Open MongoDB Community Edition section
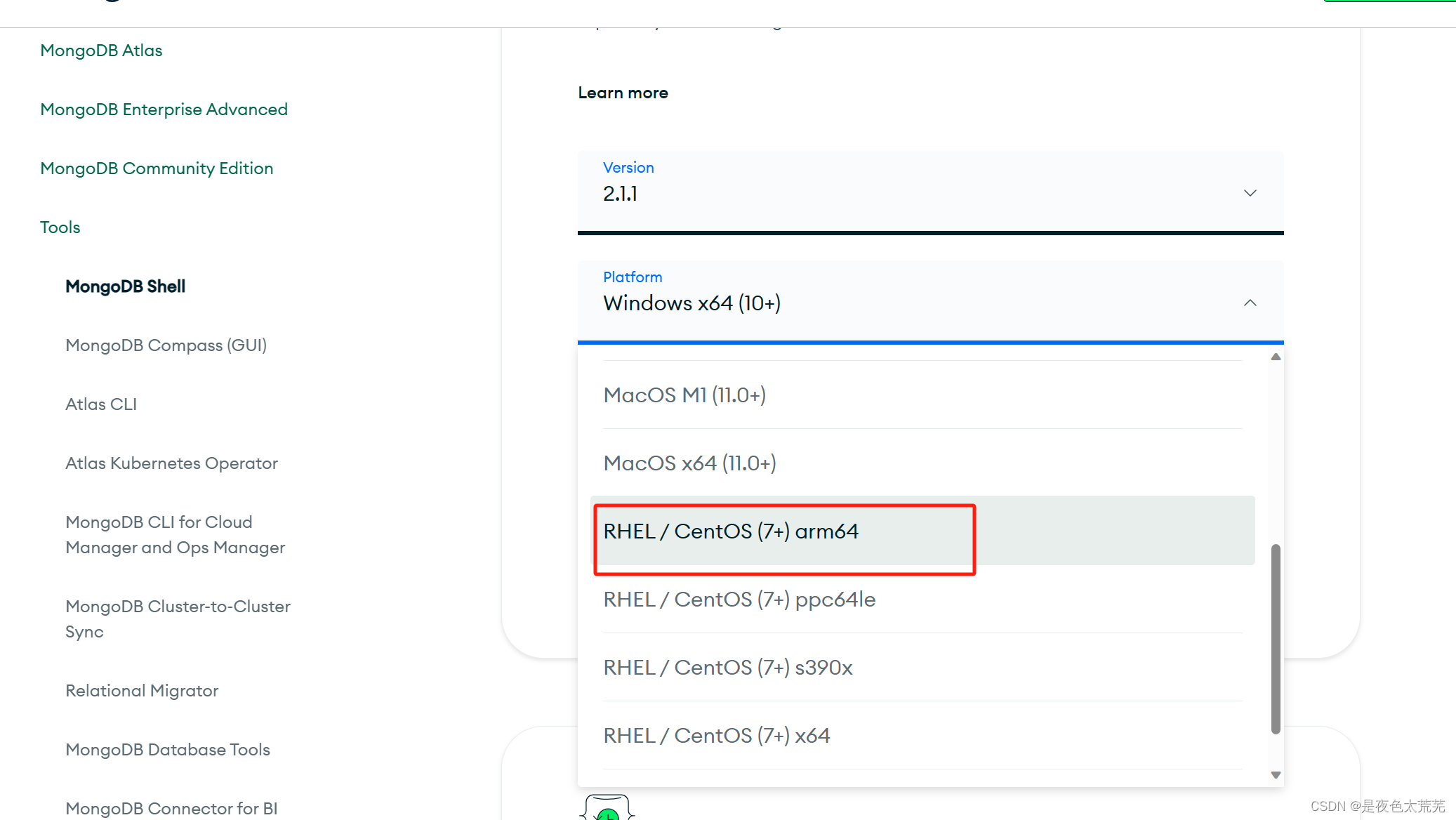The image size is (1456, 820). pyautogui.click(x=157, y=168)
